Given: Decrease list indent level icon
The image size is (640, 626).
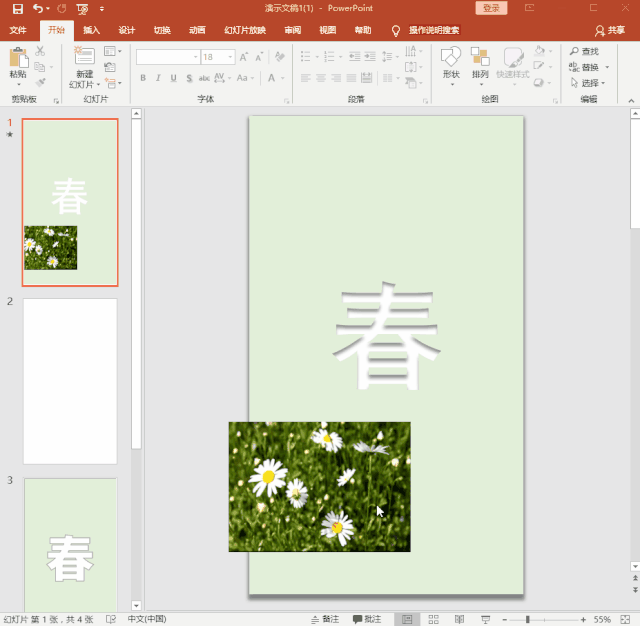Looking at the screenshot, I should click(355, 57).
